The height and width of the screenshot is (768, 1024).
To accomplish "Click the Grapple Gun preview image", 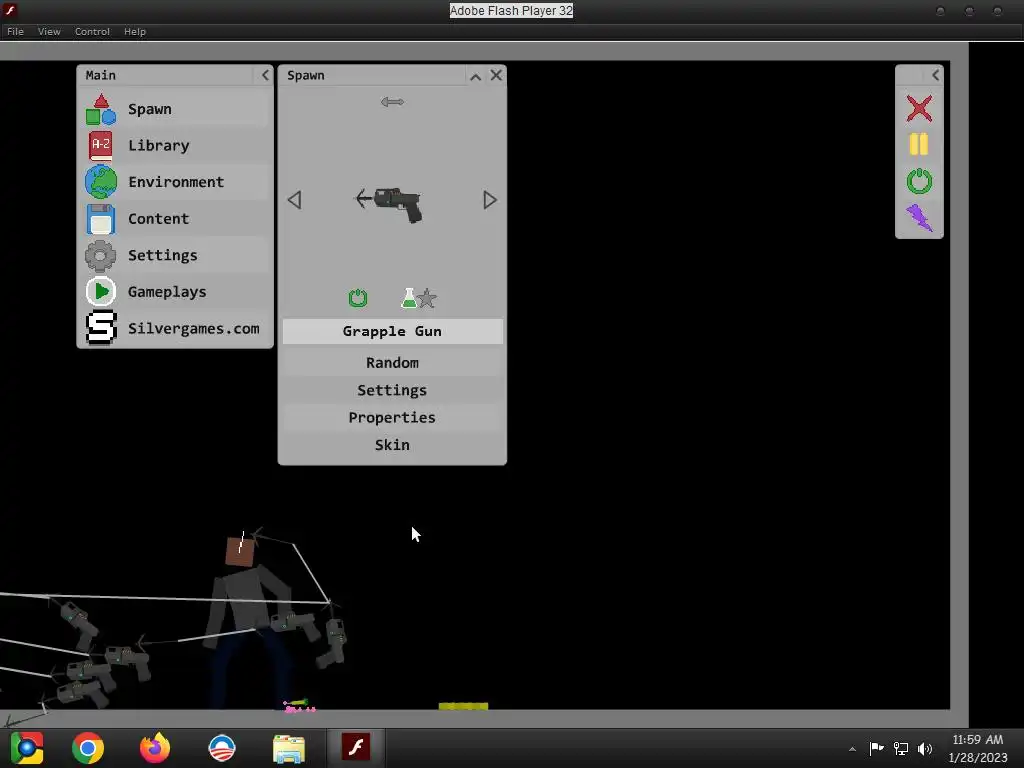I will (389, 204).
